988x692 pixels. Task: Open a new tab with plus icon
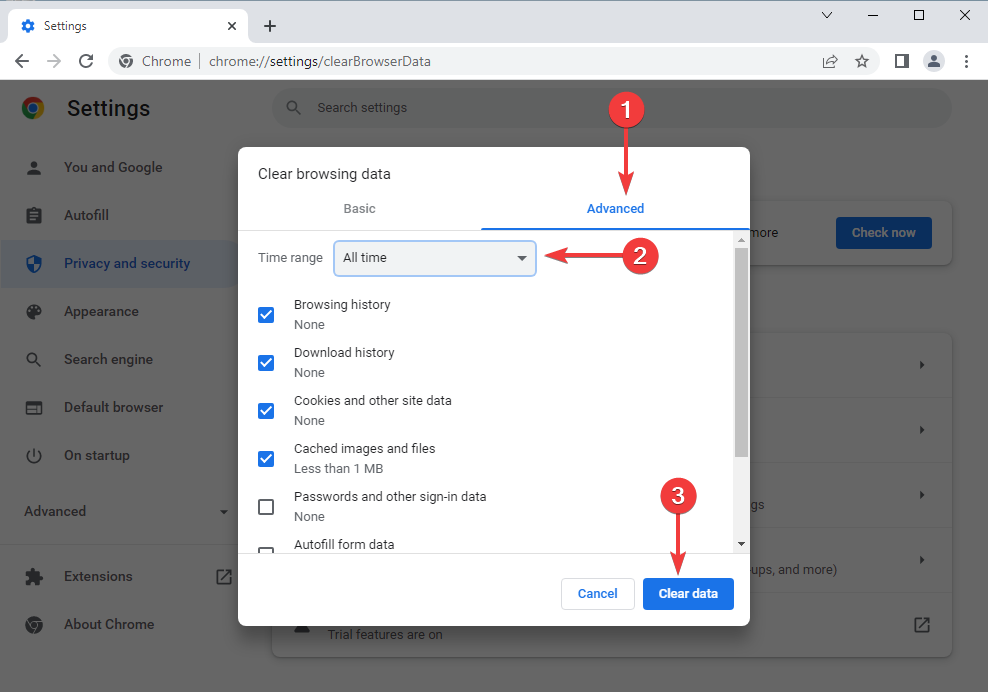pyautogui.click(x=270, y=26)
